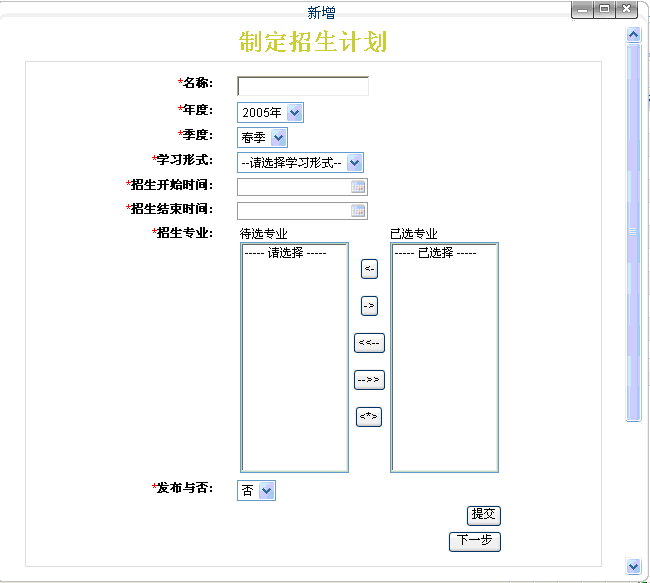
Task: Click the 制定招生计划 heading text
Action: (313, 42)
